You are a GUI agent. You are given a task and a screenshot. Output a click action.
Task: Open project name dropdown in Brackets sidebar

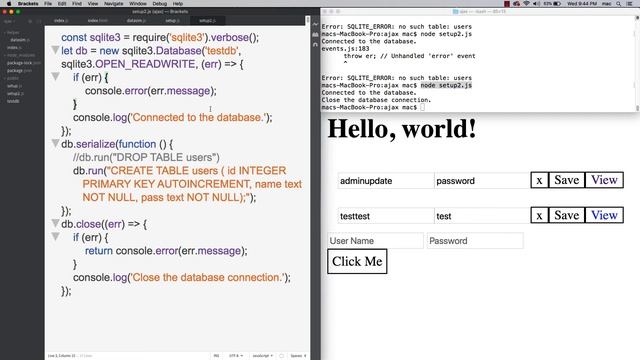tap(9, 21)
